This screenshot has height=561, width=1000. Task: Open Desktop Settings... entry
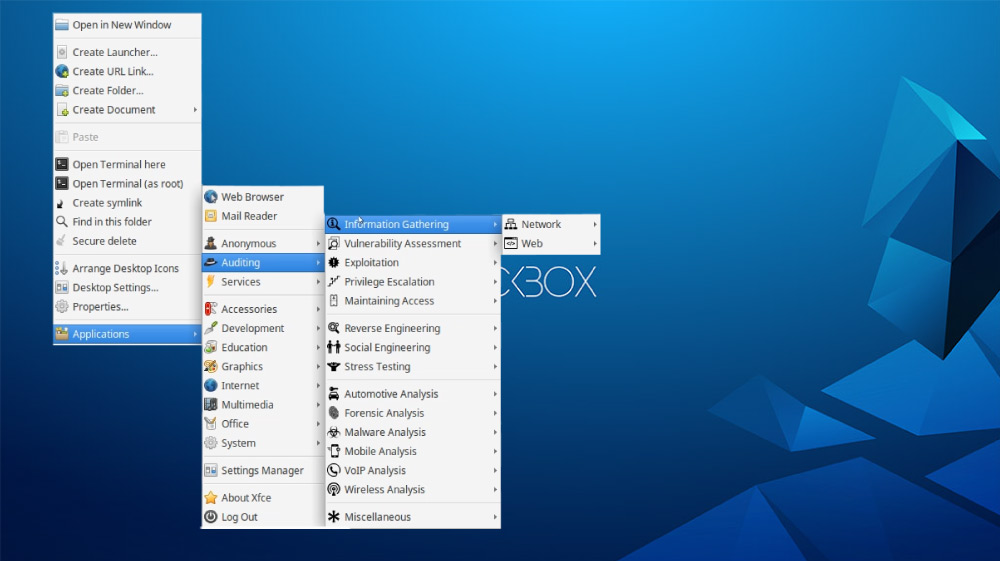[x=115, y=288]
